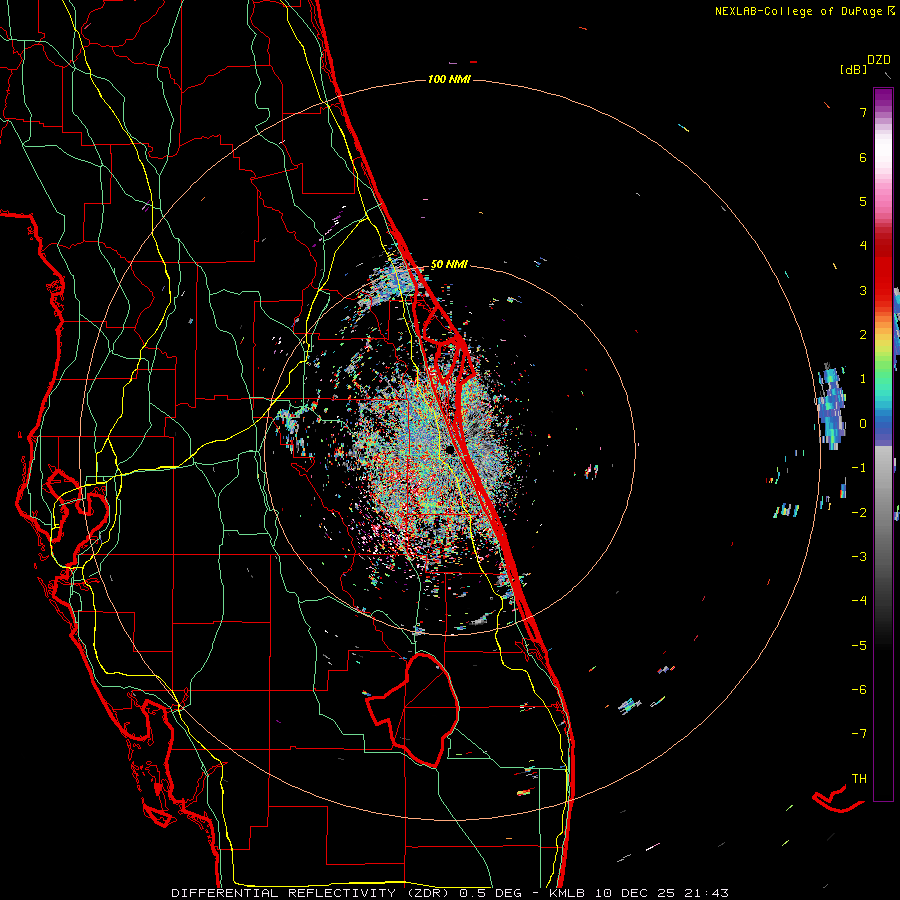This screenshot has width=900, height=900.
Task: Click the 2 tick on the dB scale
Action: (863, 335)
